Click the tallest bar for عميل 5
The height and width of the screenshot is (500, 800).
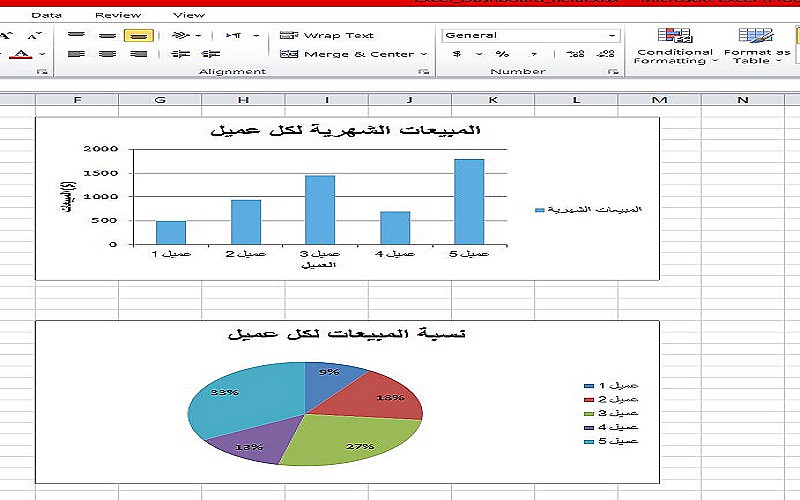click(x=469, y=202)
